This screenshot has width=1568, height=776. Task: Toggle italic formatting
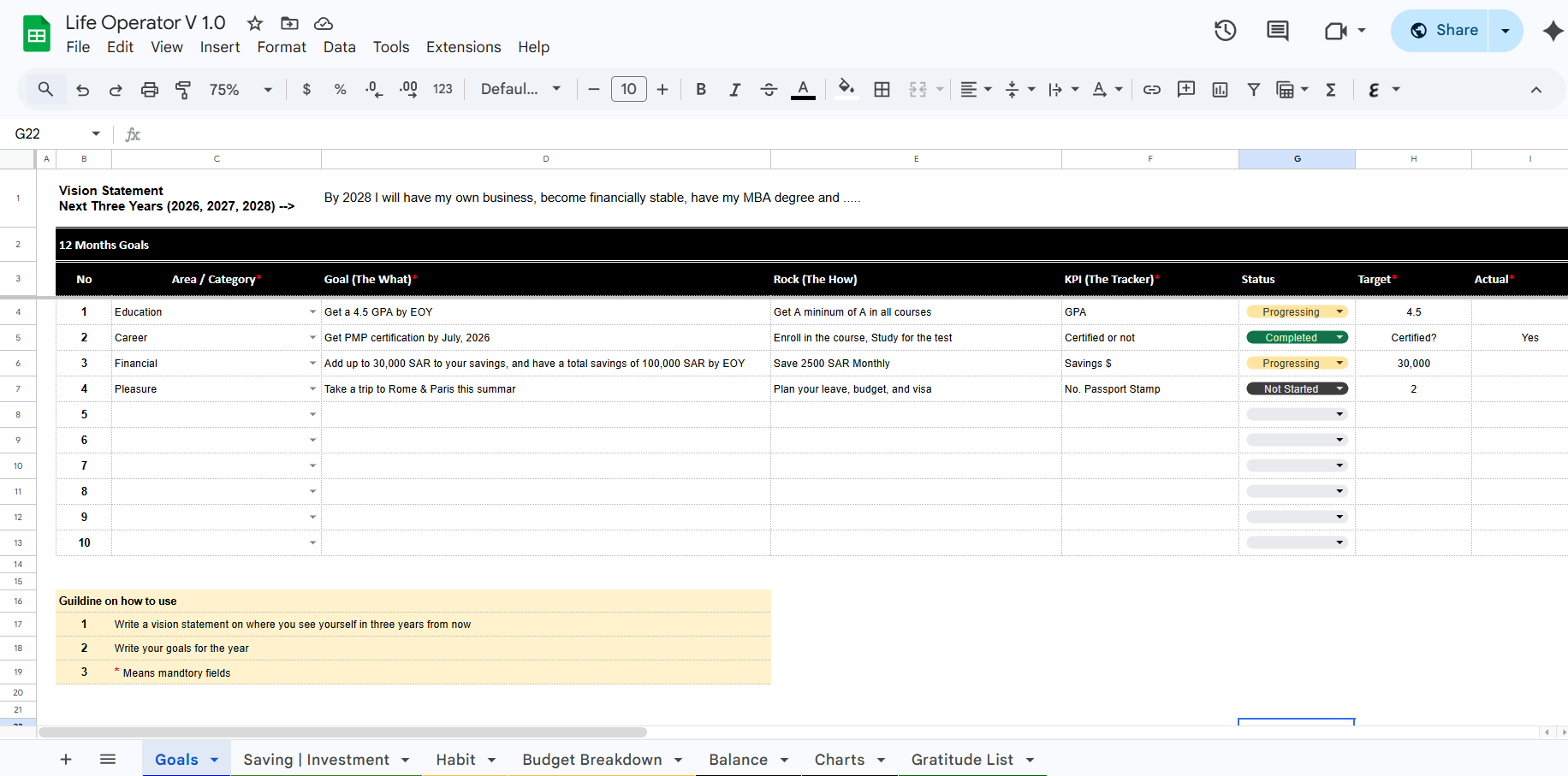tap(734, 90)
